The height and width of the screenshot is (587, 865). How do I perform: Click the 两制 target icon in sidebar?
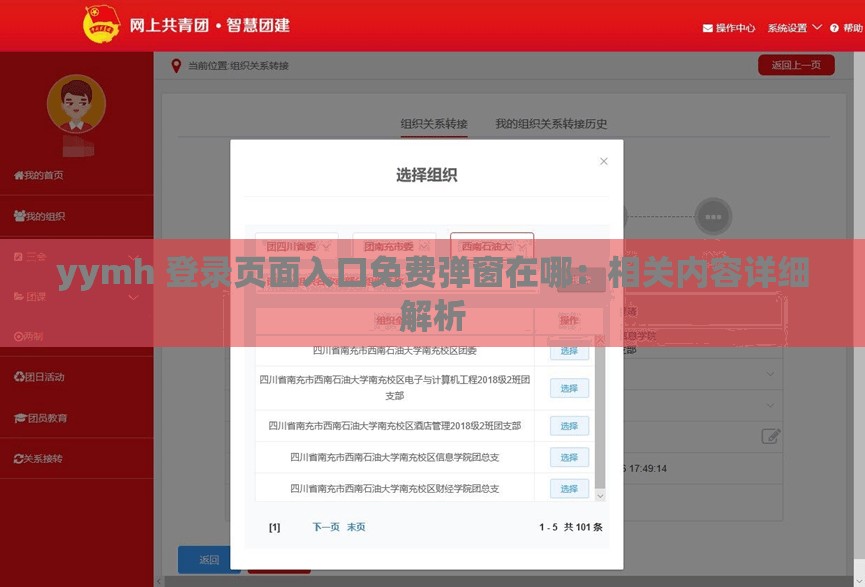[17, 335]
